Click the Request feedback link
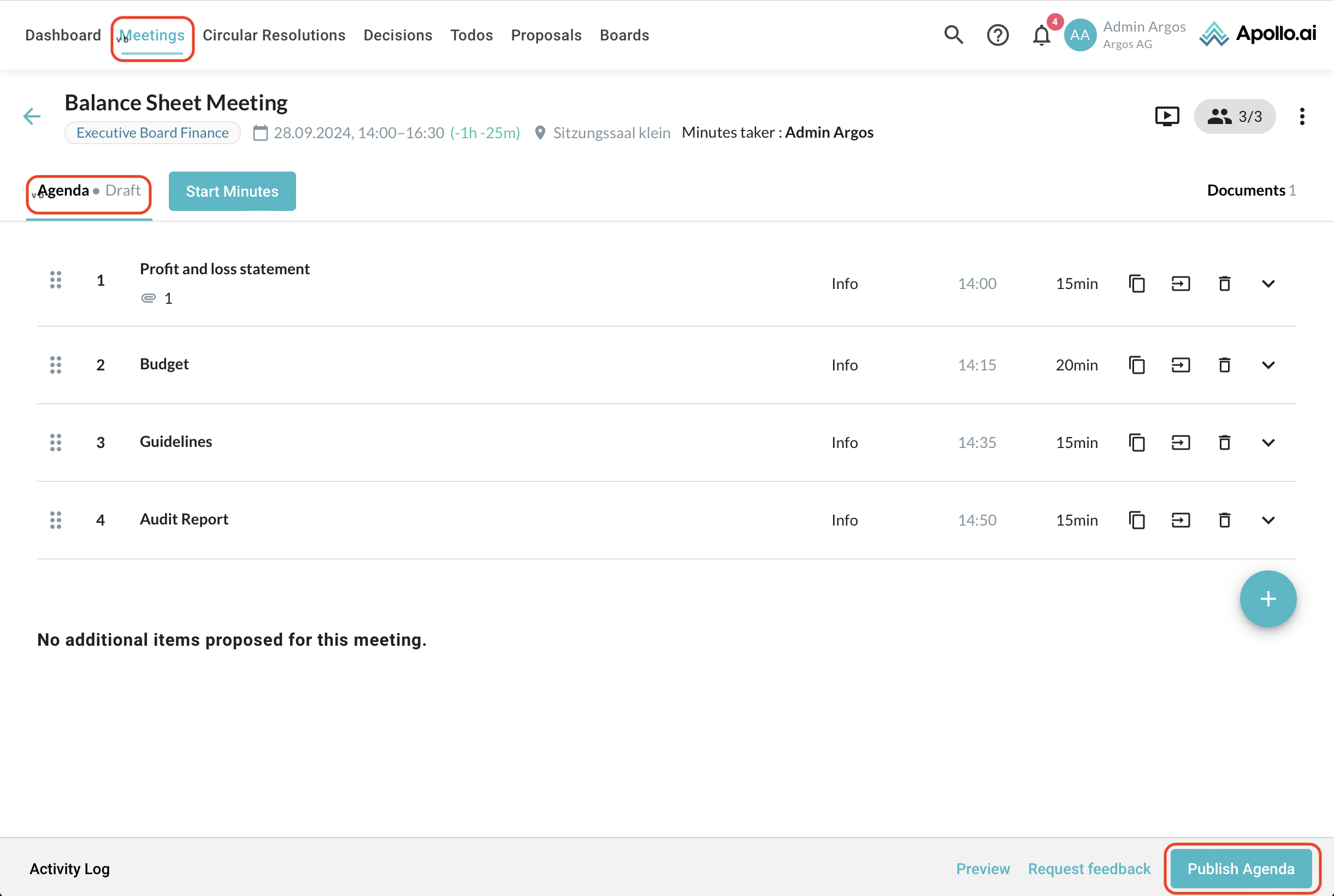 (1089, 869)
